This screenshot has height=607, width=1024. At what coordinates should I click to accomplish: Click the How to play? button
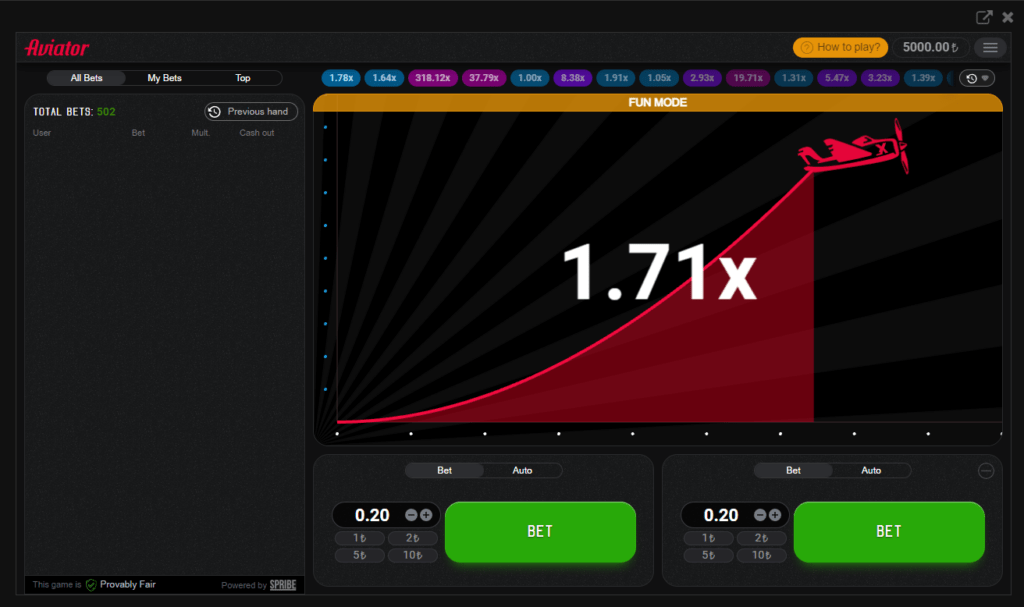click(840, 47)
